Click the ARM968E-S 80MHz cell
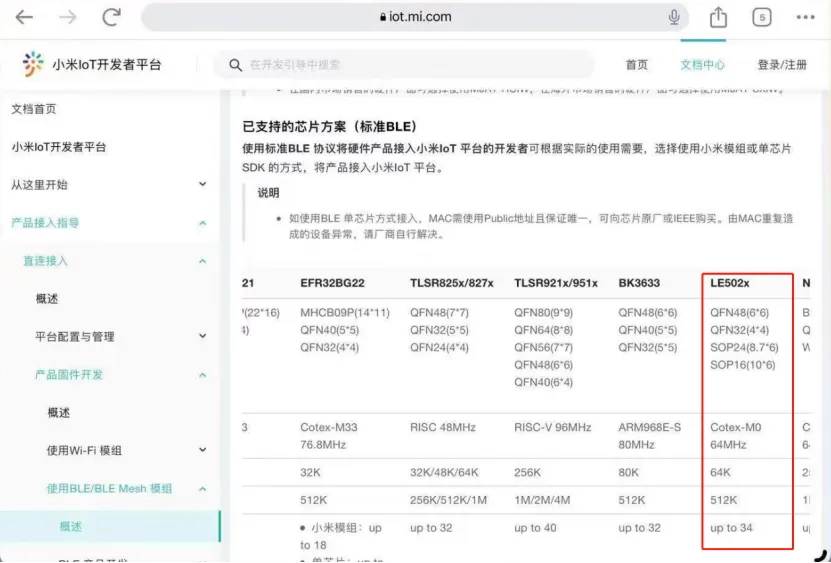This screenshot has width=831, height=563. [x=649, y=436]
